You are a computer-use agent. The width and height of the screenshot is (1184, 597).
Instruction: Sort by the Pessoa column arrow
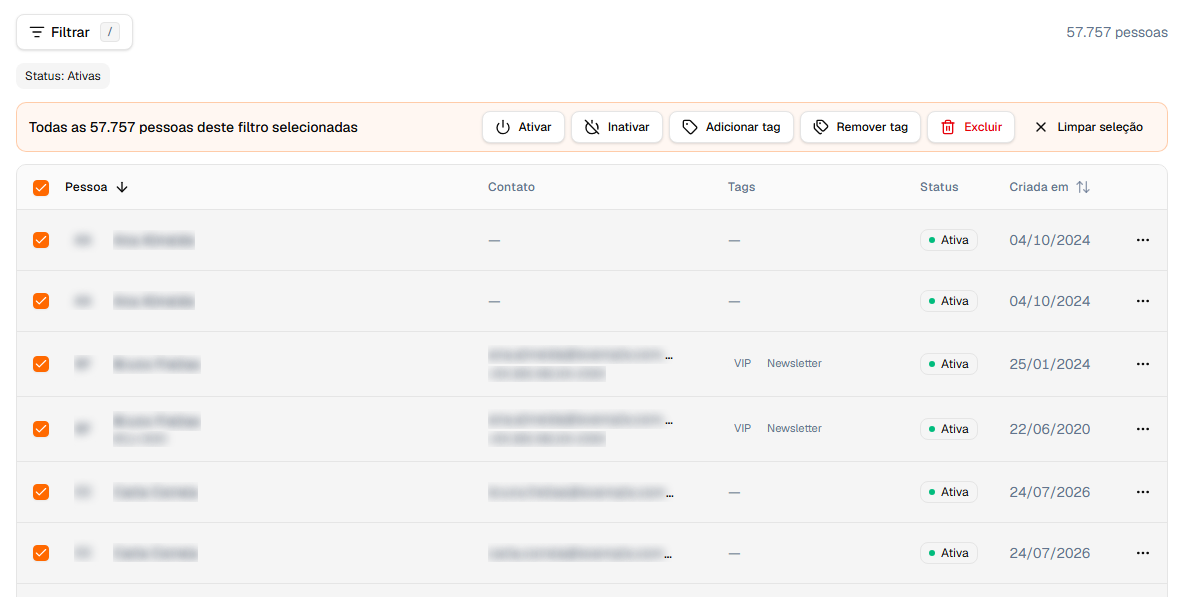pos(122,187)
